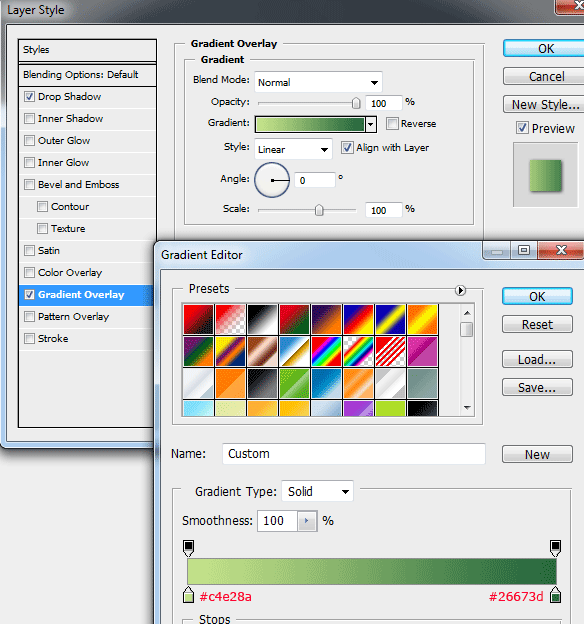Toggle Align with Layer checkbox
The width and height of the screenshot is (584, 624).
click(x=347, y=148)
